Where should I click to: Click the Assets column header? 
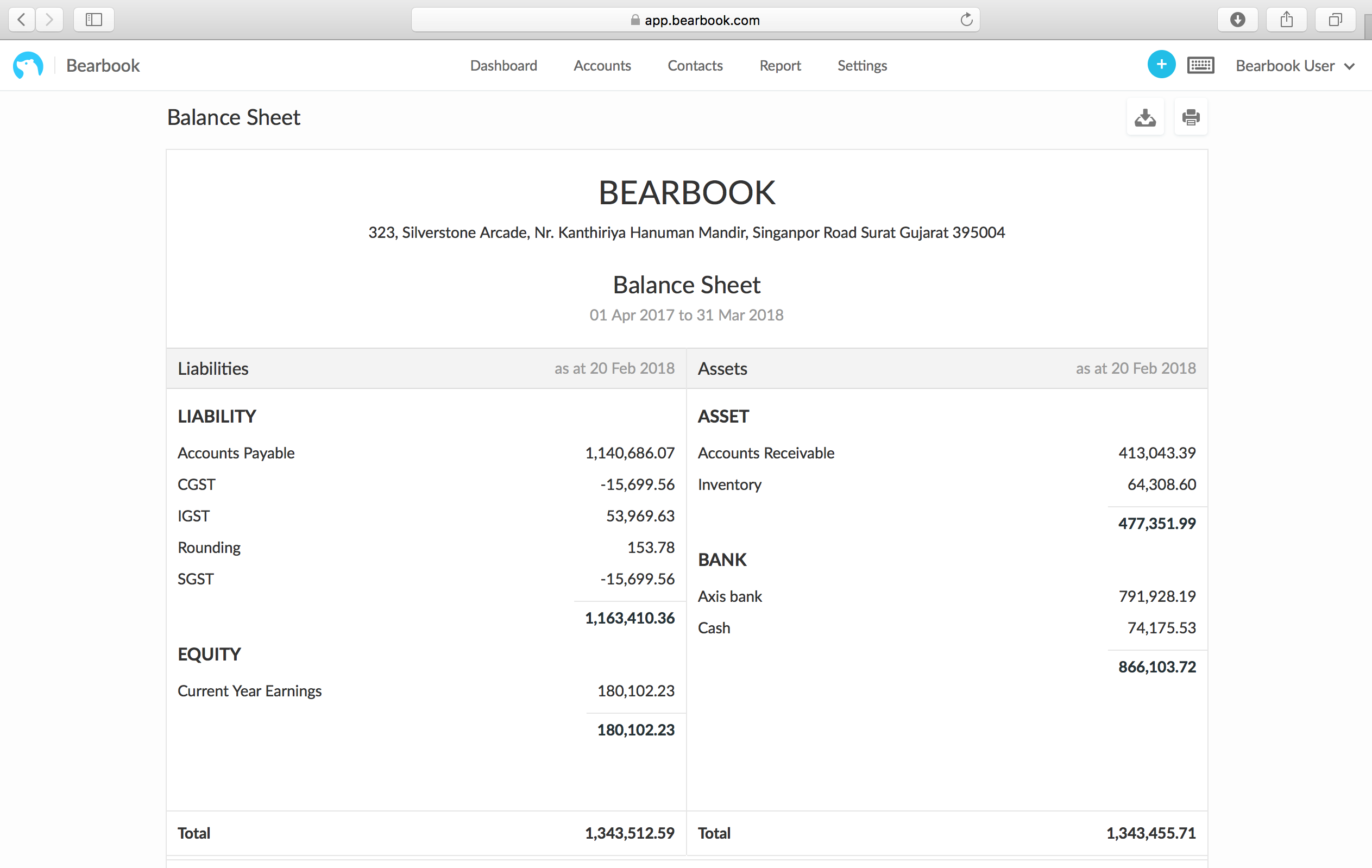pyautogui.click(x=722, y=369)
